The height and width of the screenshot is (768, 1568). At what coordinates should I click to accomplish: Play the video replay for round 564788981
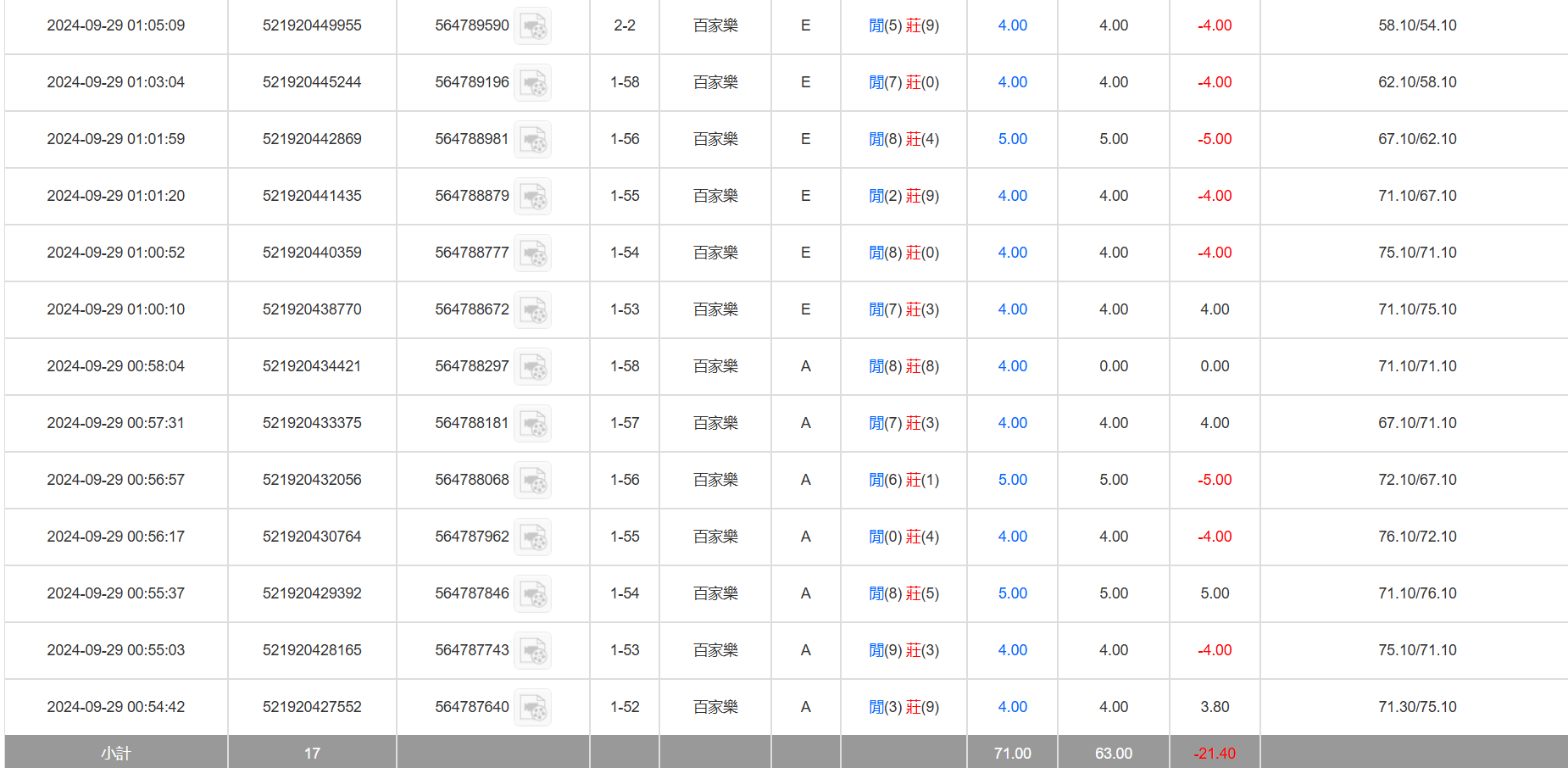click(533, 140)
